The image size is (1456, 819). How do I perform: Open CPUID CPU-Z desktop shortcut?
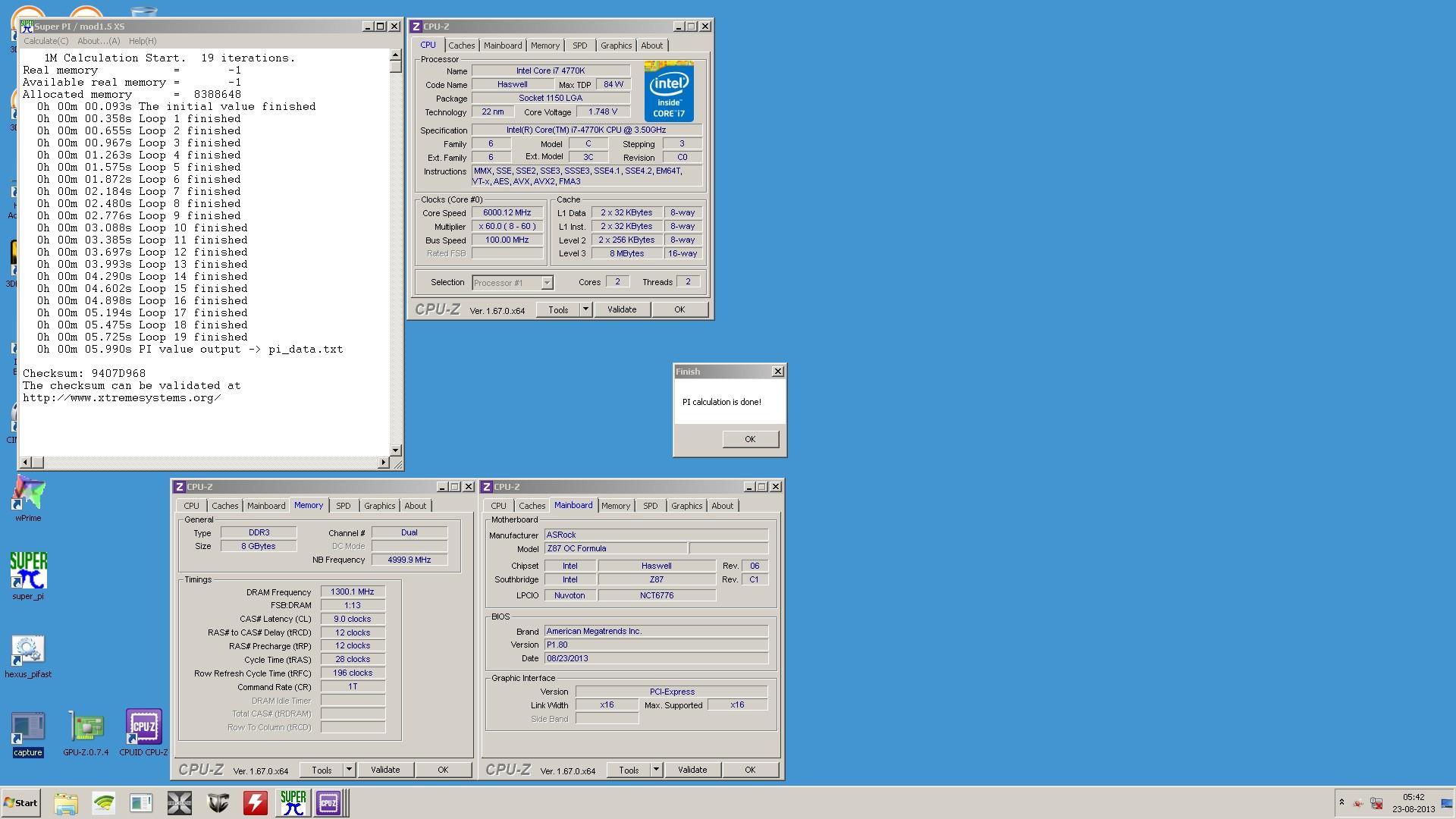(143, 733)
